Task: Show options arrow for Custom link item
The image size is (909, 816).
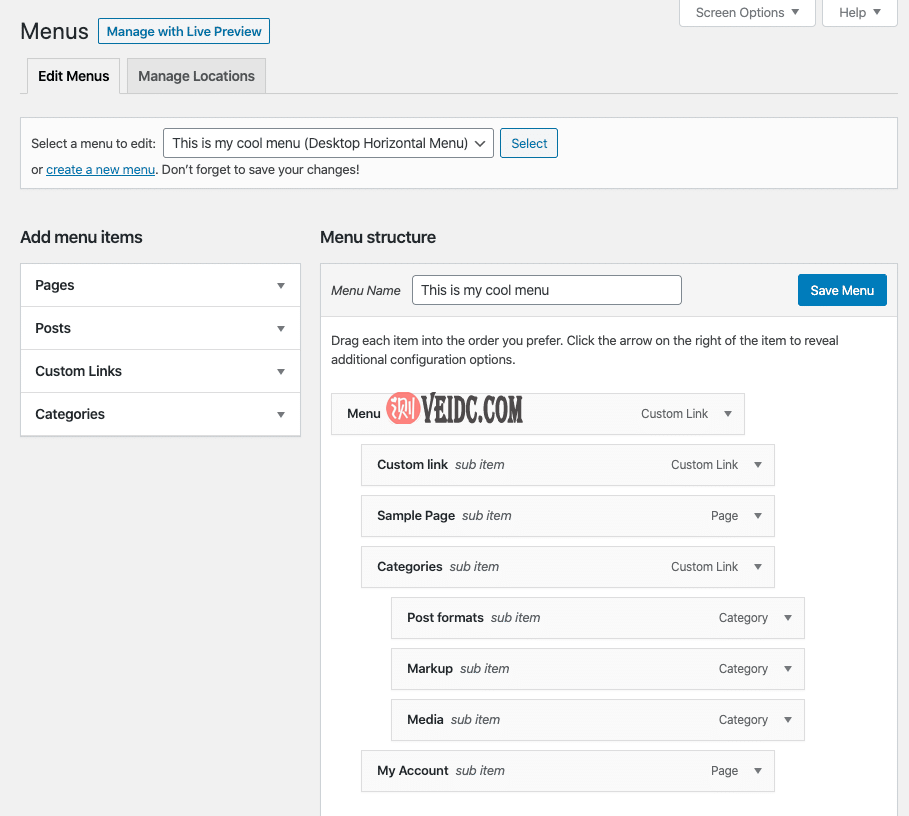Action: [758, 465]
